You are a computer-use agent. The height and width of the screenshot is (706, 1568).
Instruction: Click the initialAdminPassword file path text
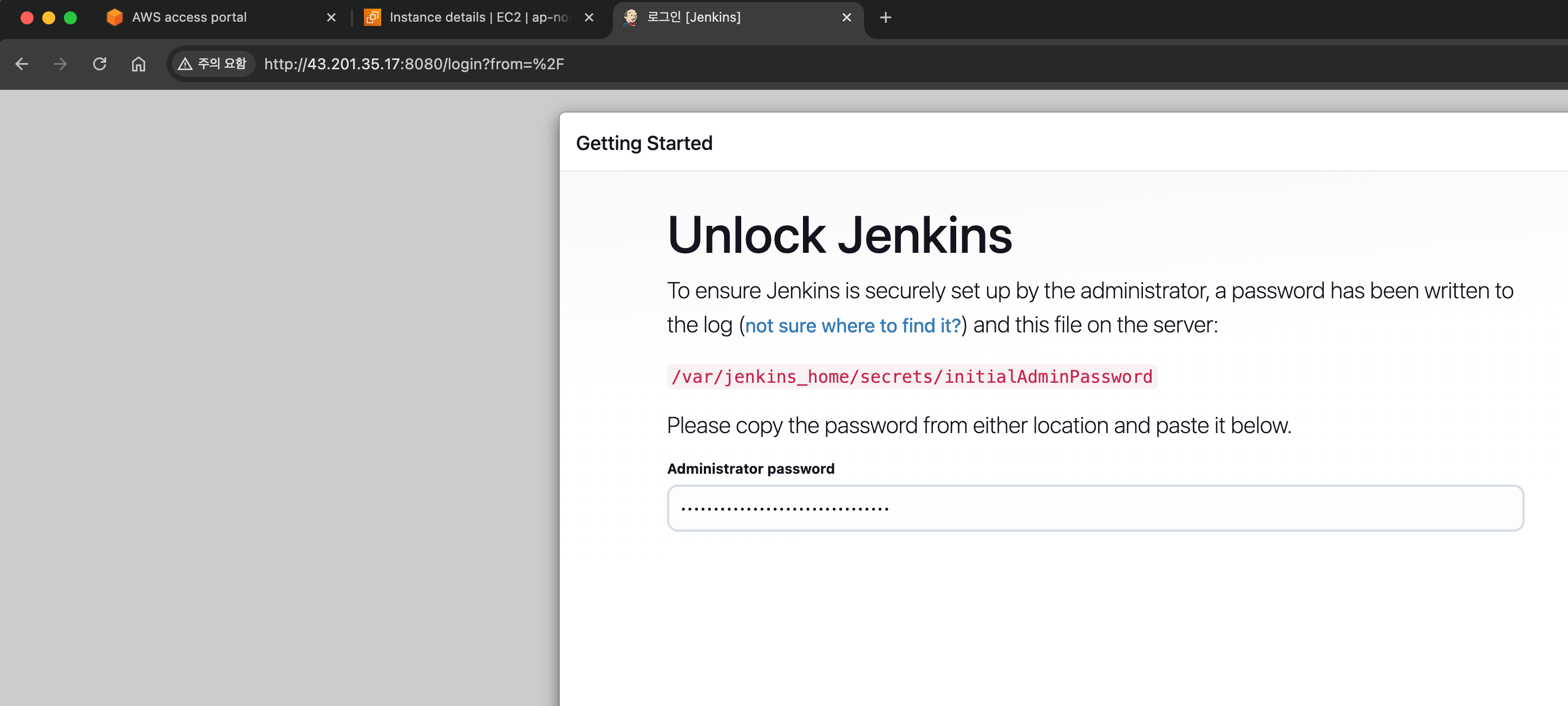912,377
